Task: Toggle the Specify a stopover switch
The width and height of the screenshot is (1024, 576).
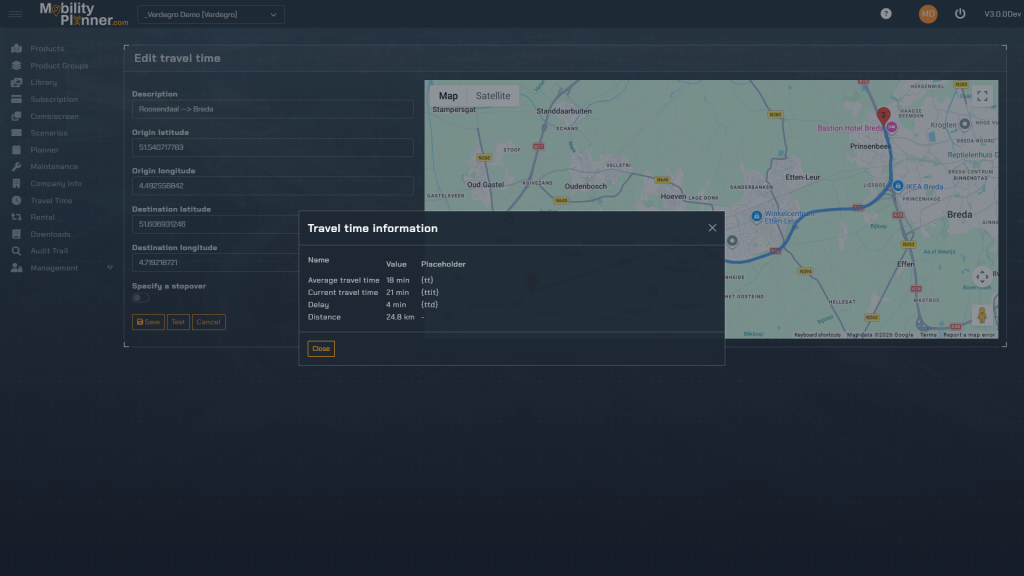Action: click(x=141, y=298)
